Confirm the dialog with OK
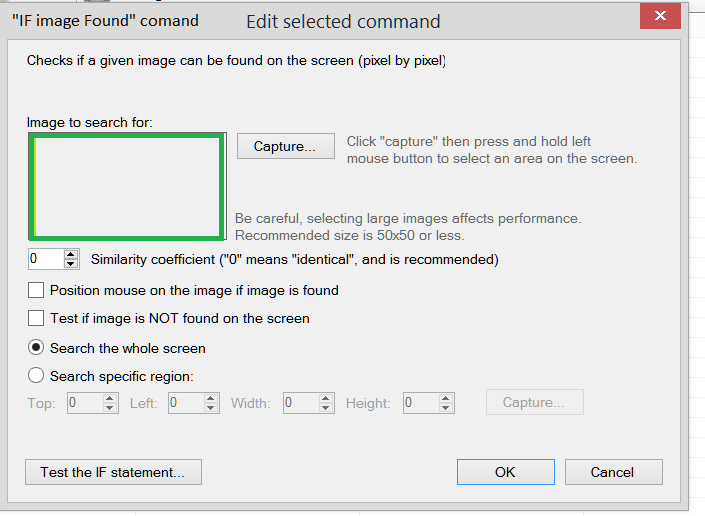Screen dimensions: 705x516 (x=505, y=472)
